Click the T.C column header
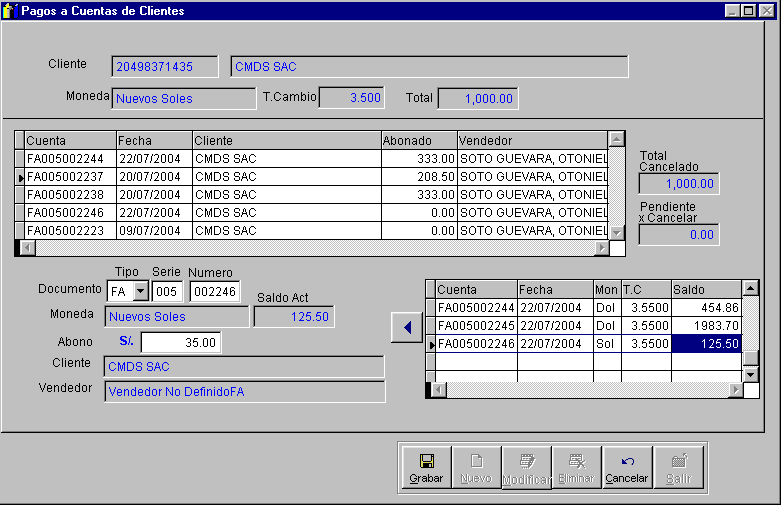 point(646,289)
